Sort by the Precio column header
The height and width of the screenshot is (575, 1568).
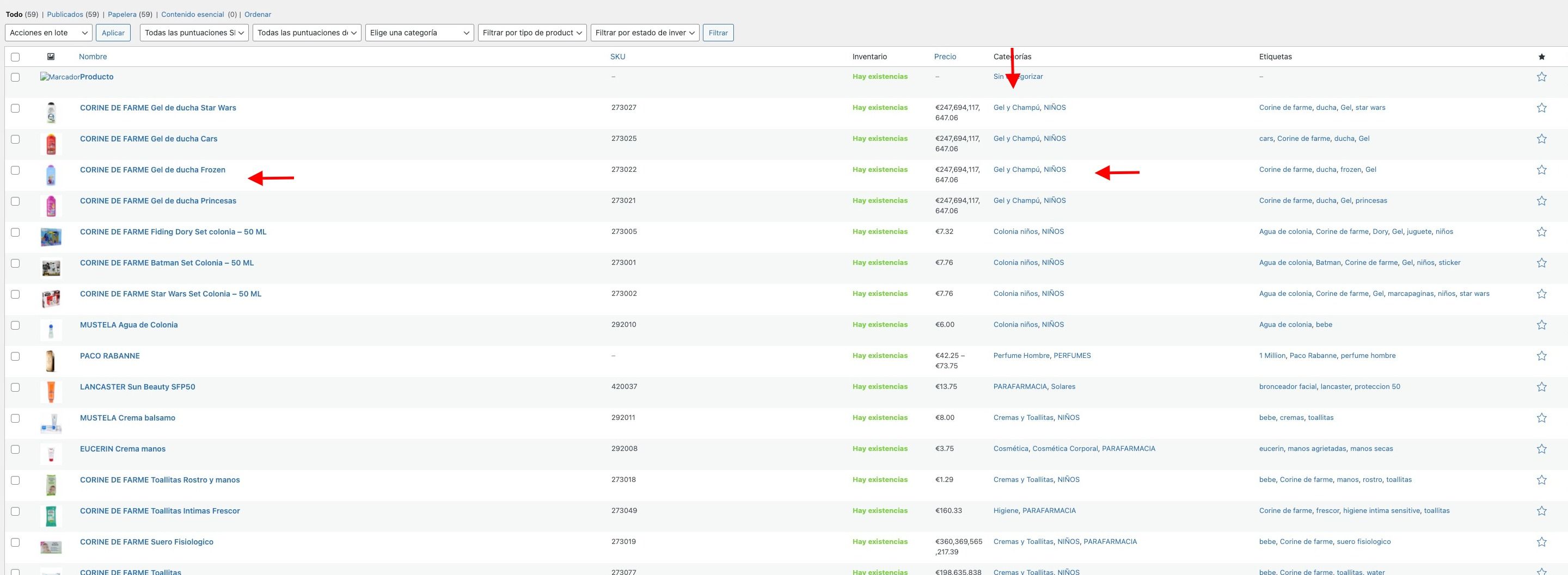tap(945, 57)
